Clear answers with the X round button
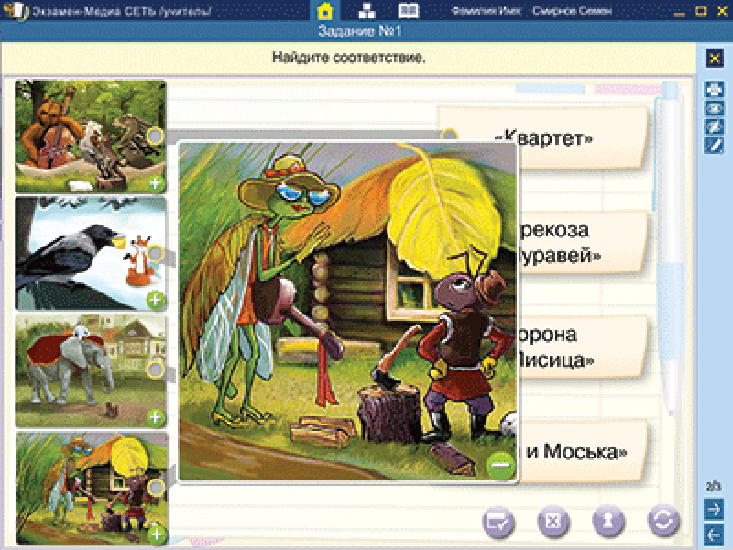The height and width of the screenshot is (550, 733). pyautogui.click(x=553, y=521)
